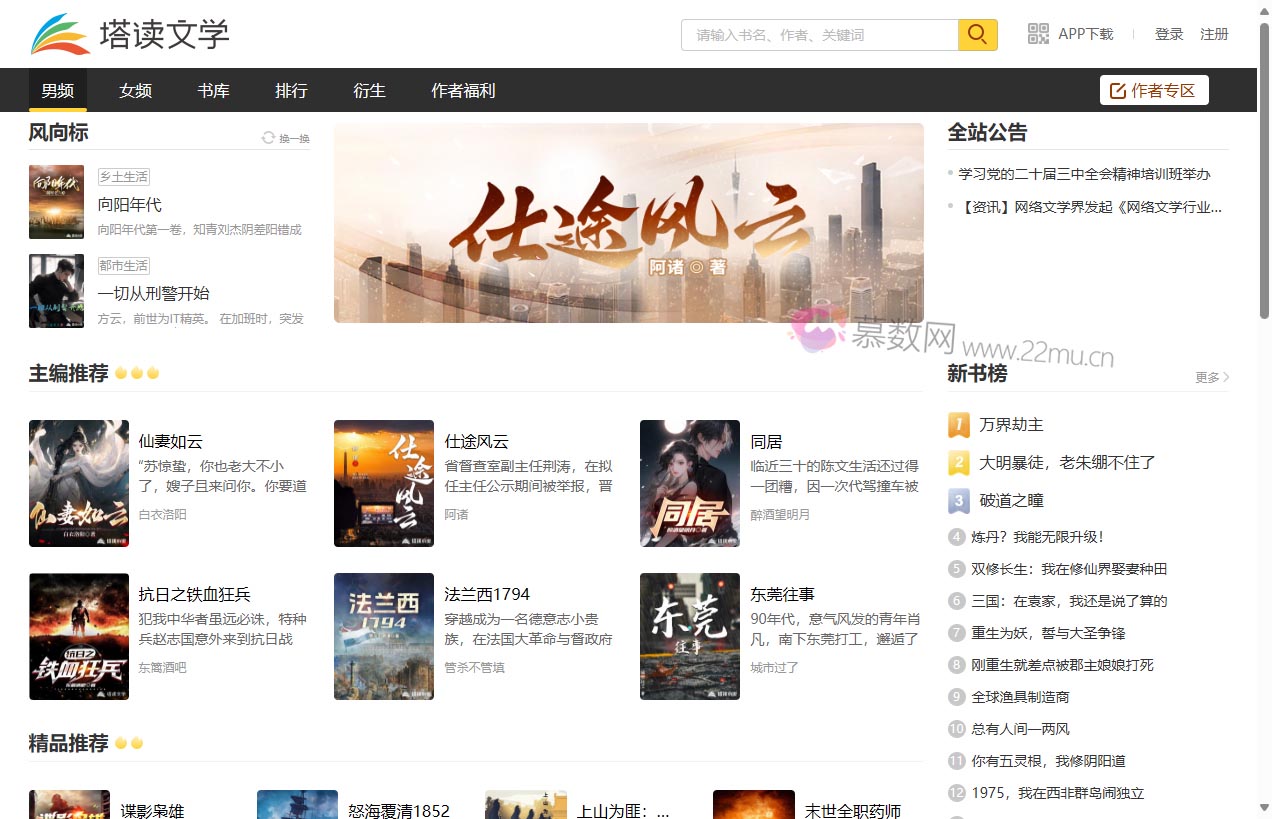Open 更多 link next to 新书榜
This screenshot has height=819, width=1272.
tap(1207, 378)
